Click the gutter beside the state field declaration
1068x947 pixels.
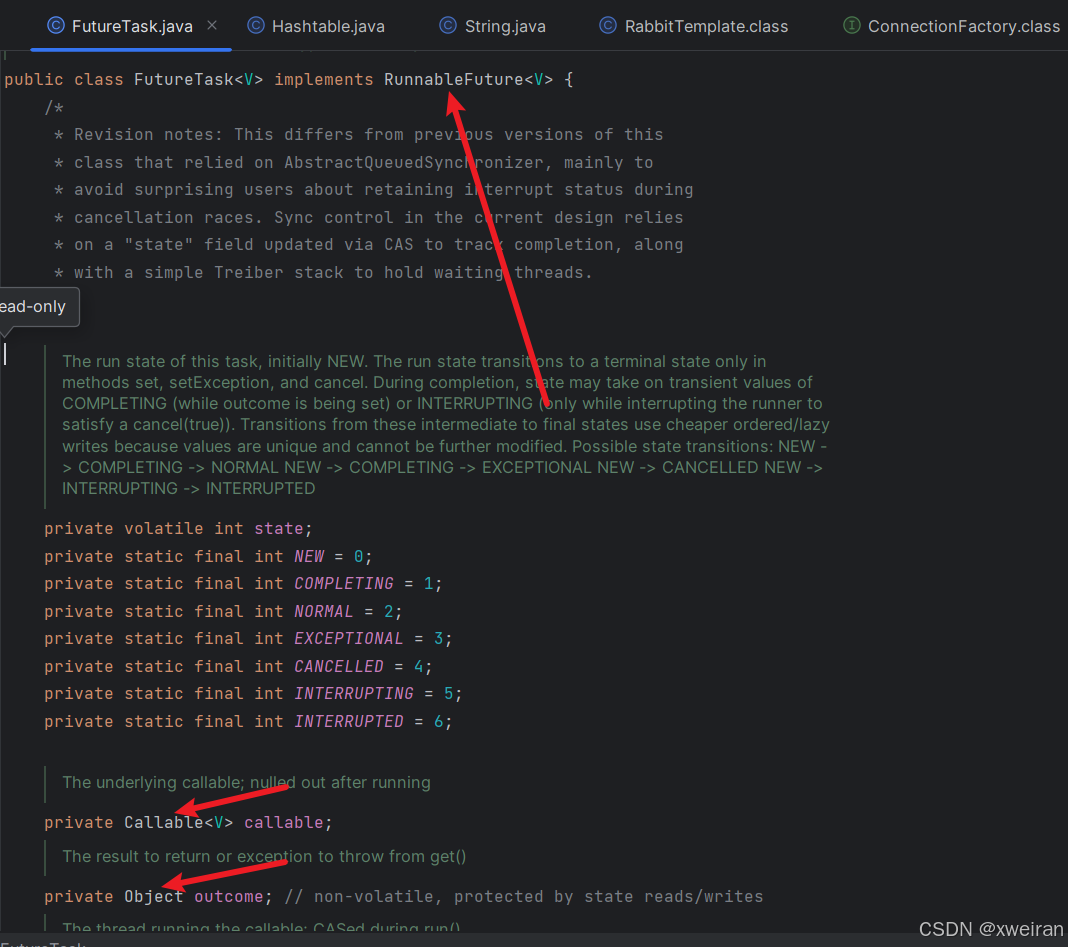click(x=20, y=528)
